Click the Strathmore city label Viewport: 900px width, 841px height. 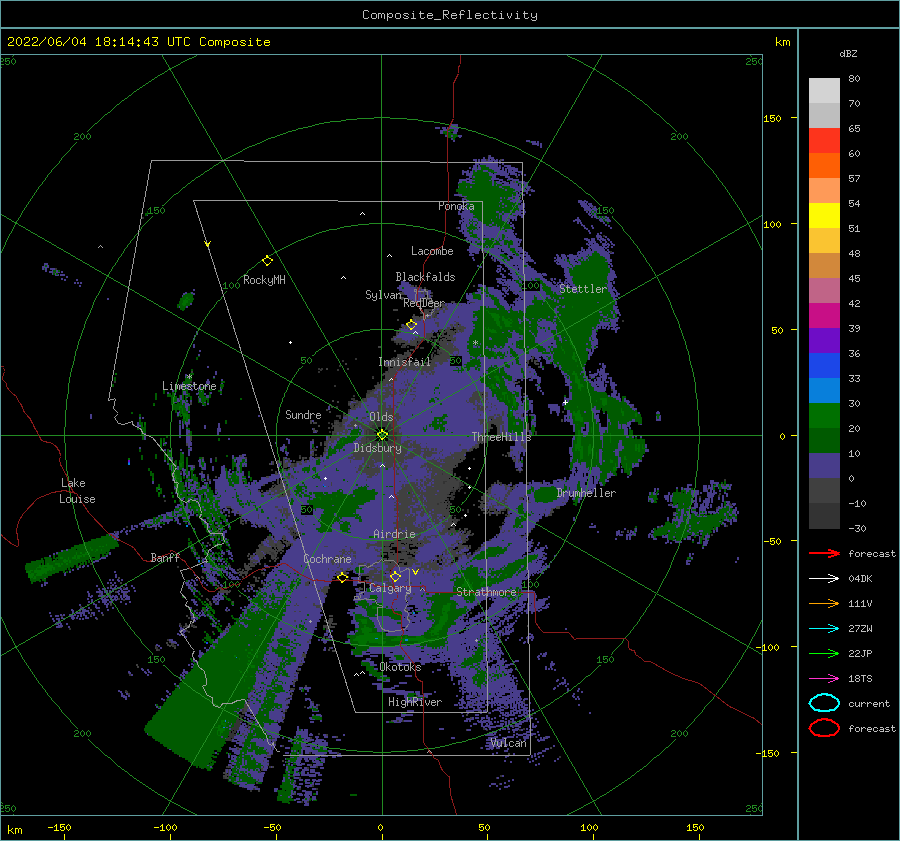[486, 592]
